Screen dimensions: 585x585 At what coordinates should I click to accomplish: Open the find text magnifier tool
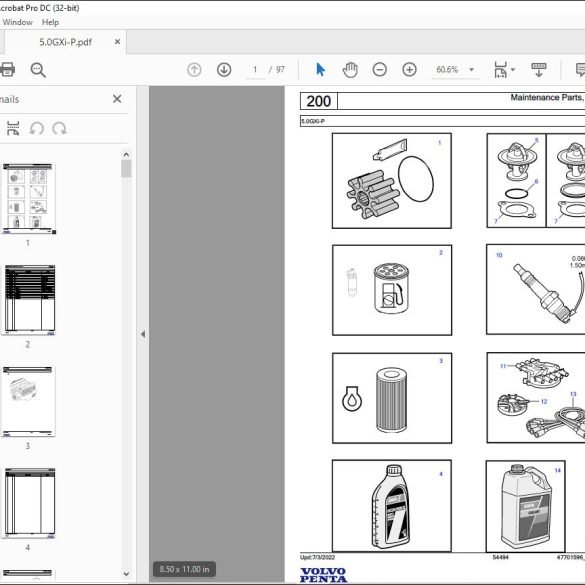[x=38, y=70]
